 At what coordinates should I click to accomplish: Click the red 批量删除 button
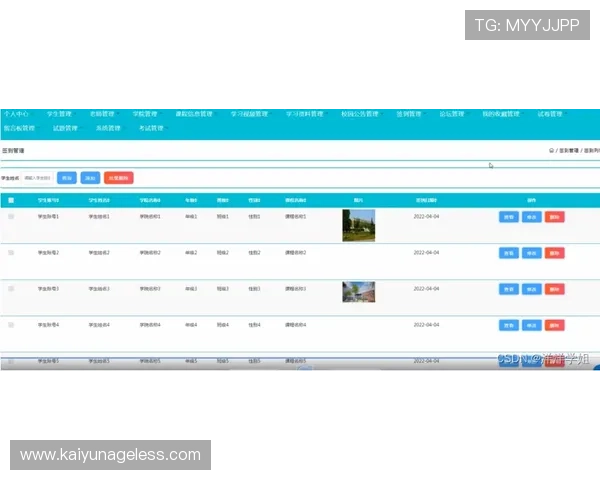tap(118, 177)
